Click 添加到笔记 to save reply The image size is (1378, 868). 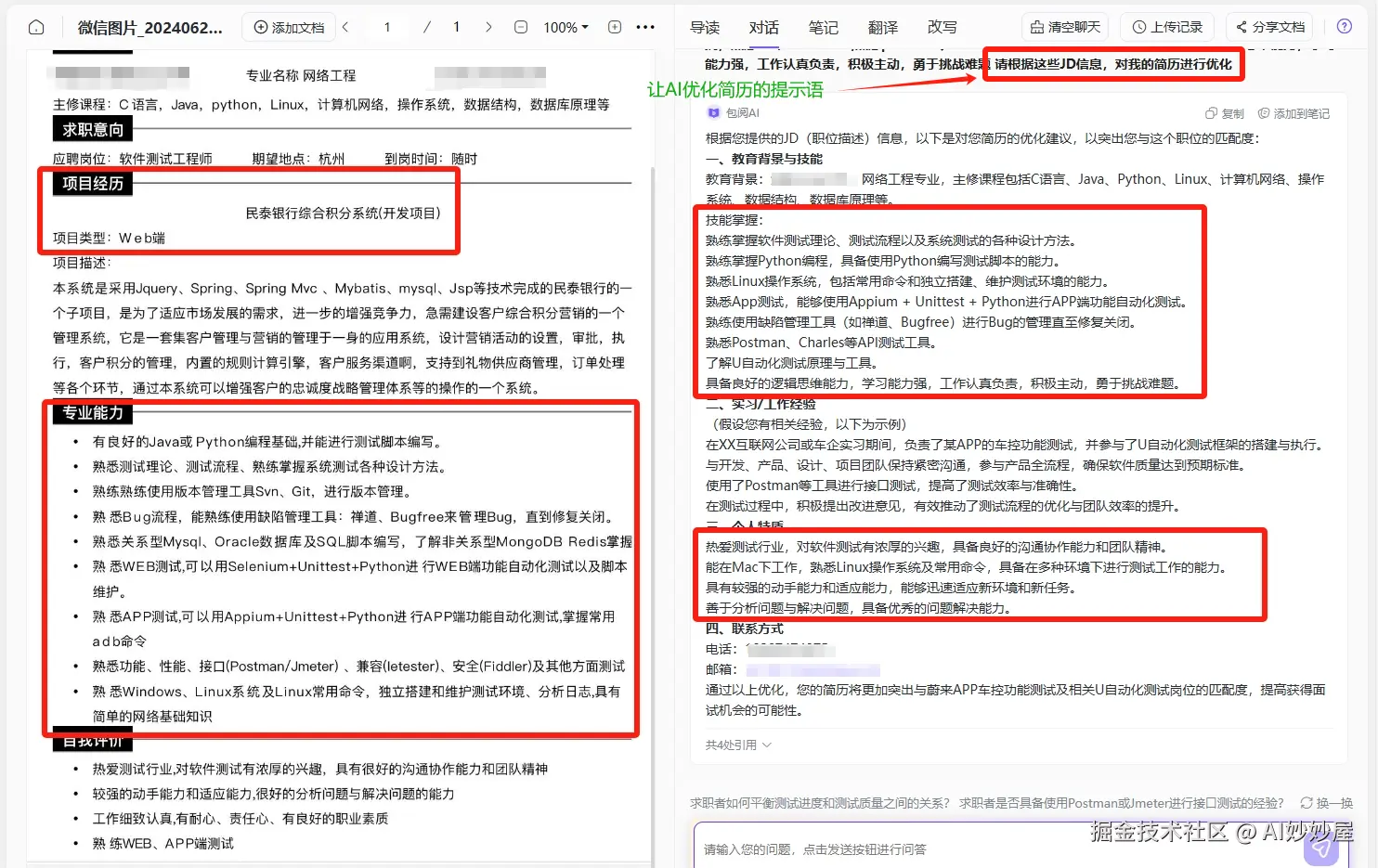click(1293, 113)
